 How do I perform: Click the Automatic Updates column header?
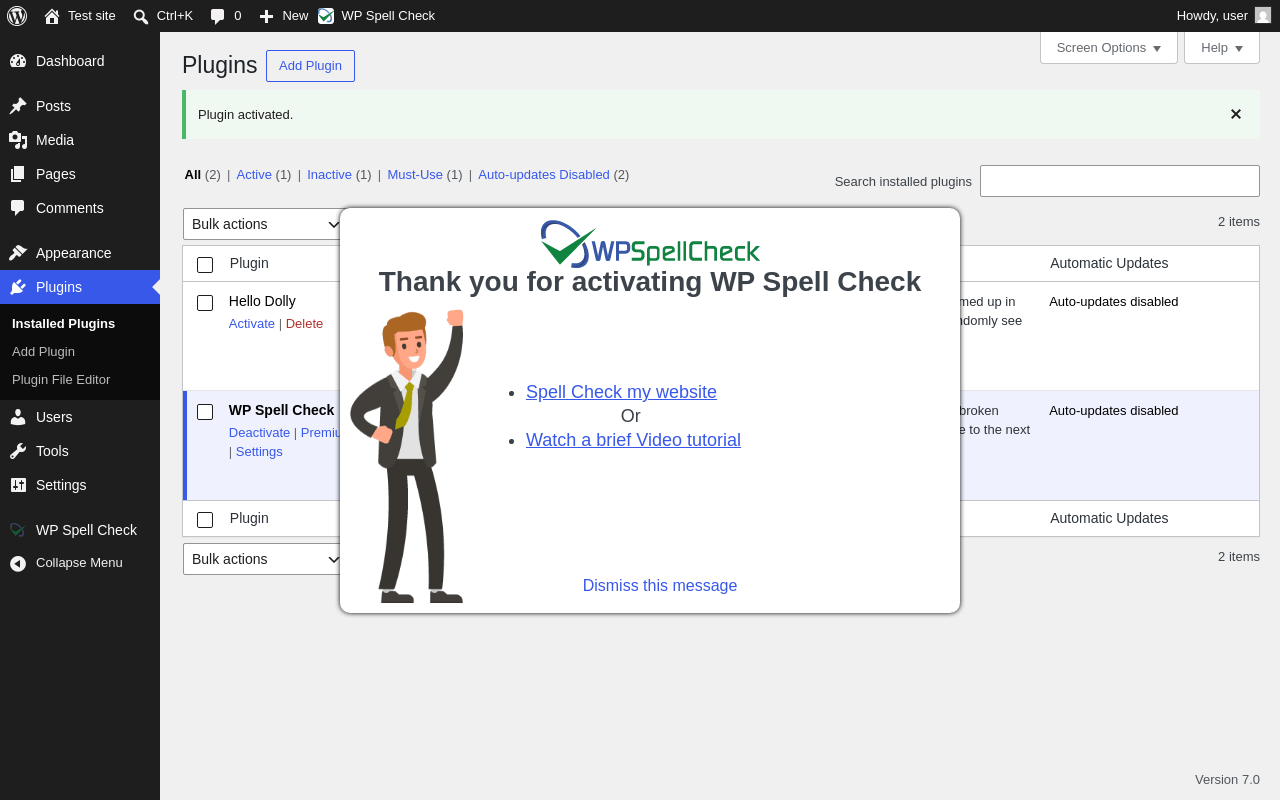point(1109,263)
